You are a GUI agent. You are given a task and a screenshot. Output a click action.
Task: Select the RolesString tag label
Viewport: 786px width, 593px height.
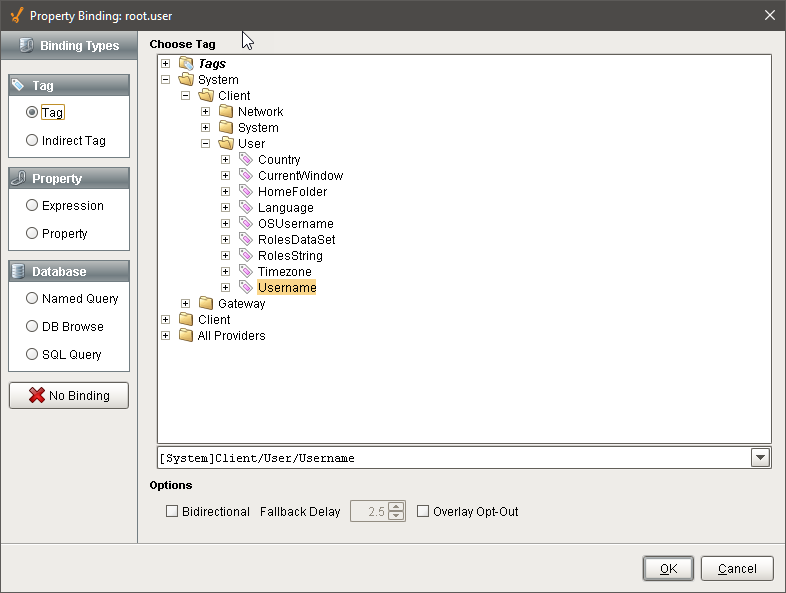[290, 256]
